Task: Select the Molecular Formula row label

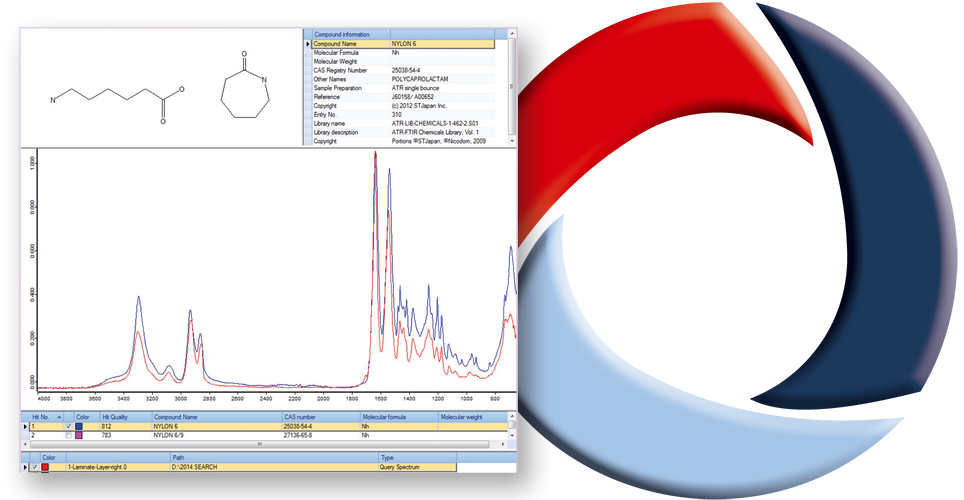Action: tap(336, 53)
